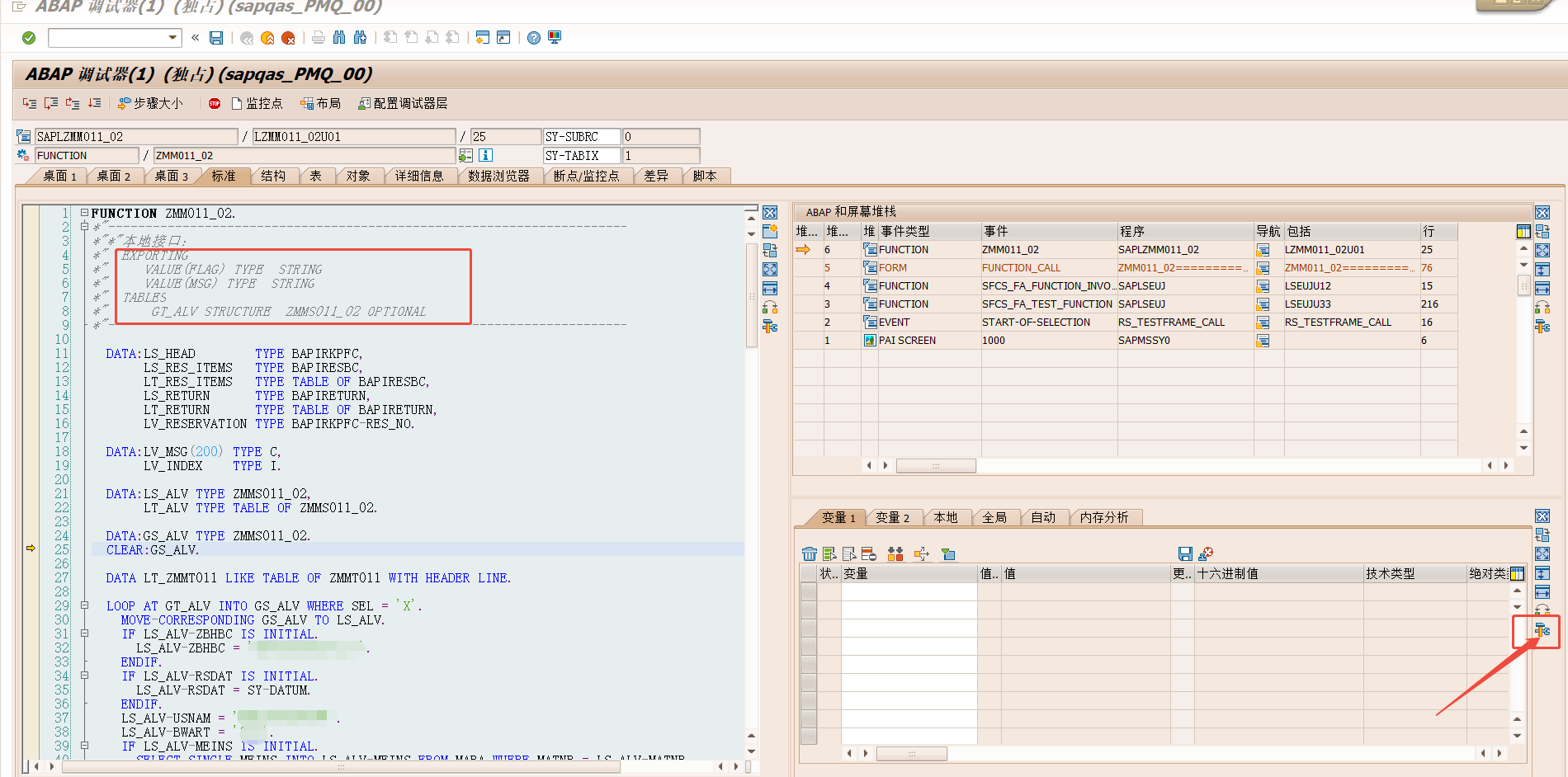Save variable list with floppy icon
Image resolution: width=1568 pixels, height=777 pixels.
tap(1185, 553)
